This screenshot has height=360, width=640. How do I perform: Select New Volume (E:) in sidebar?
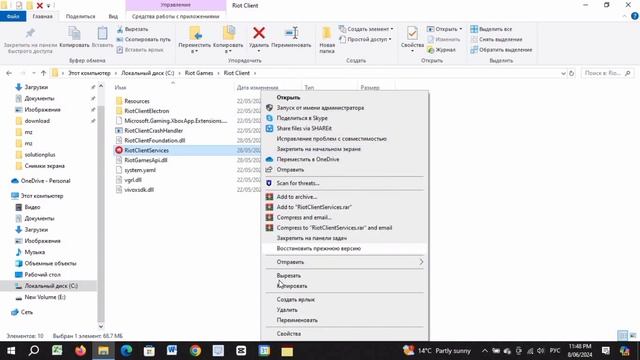(x=45, y=297)
